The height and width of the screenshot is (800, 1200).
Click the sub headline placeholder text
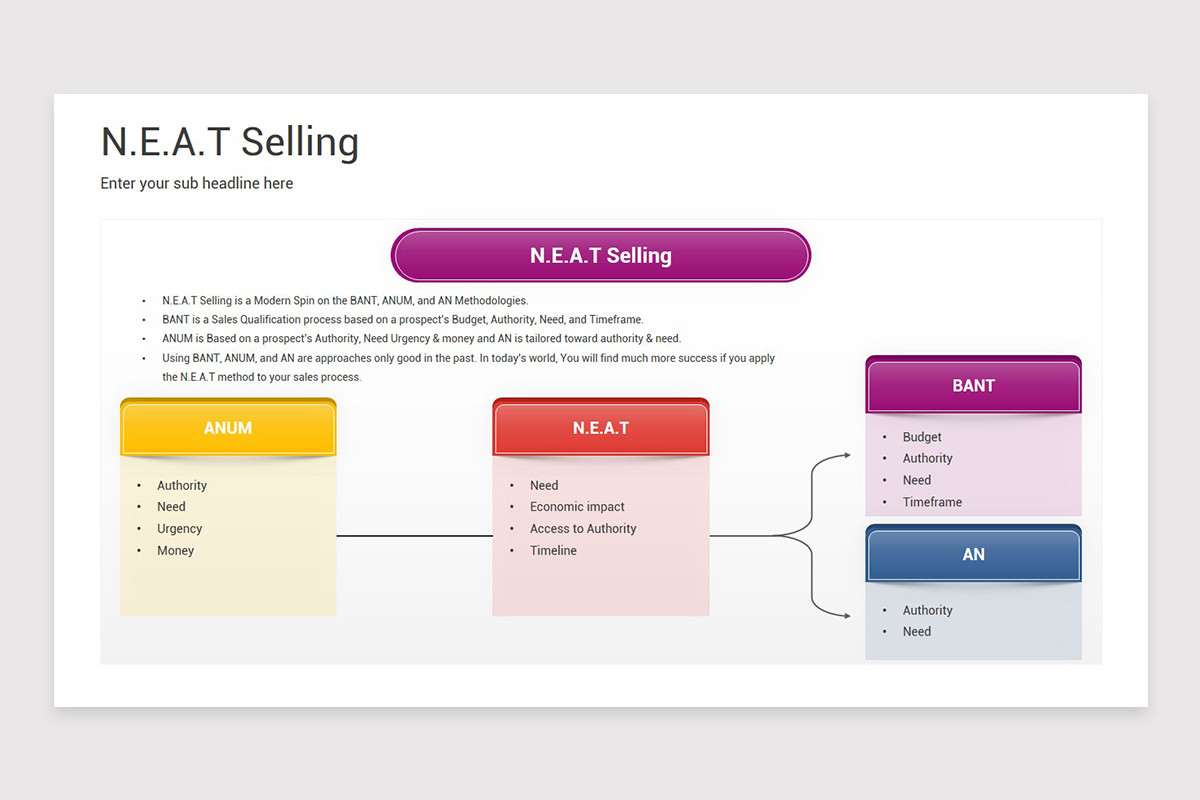point(197,183)
